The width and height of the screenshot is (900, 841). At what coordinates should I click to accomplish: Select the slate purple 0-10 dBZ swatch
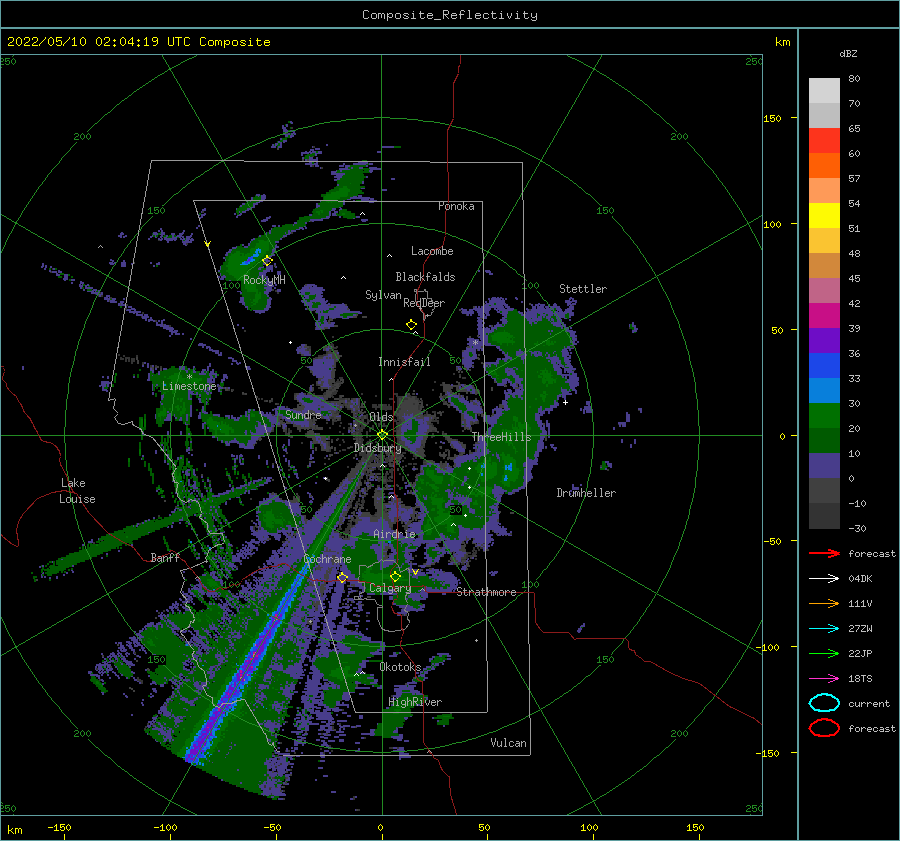click(824, 465)
